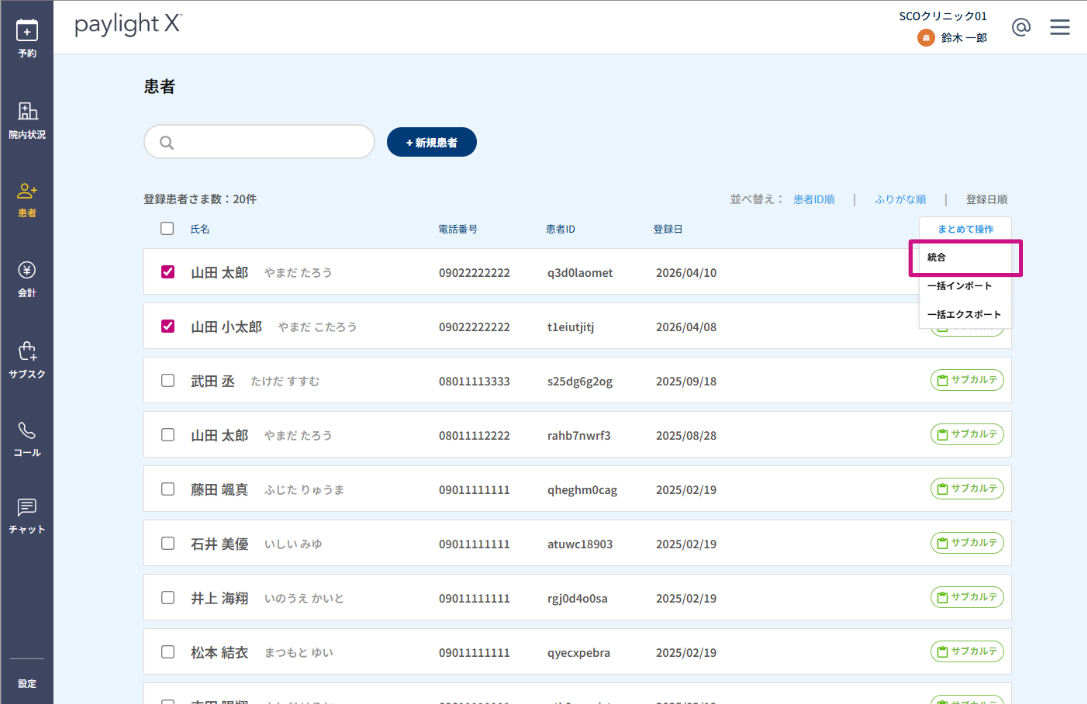This screenshot has height=704, width=1087.
Task: Click the +新規患者 button
Action: (x=432, y=142)
